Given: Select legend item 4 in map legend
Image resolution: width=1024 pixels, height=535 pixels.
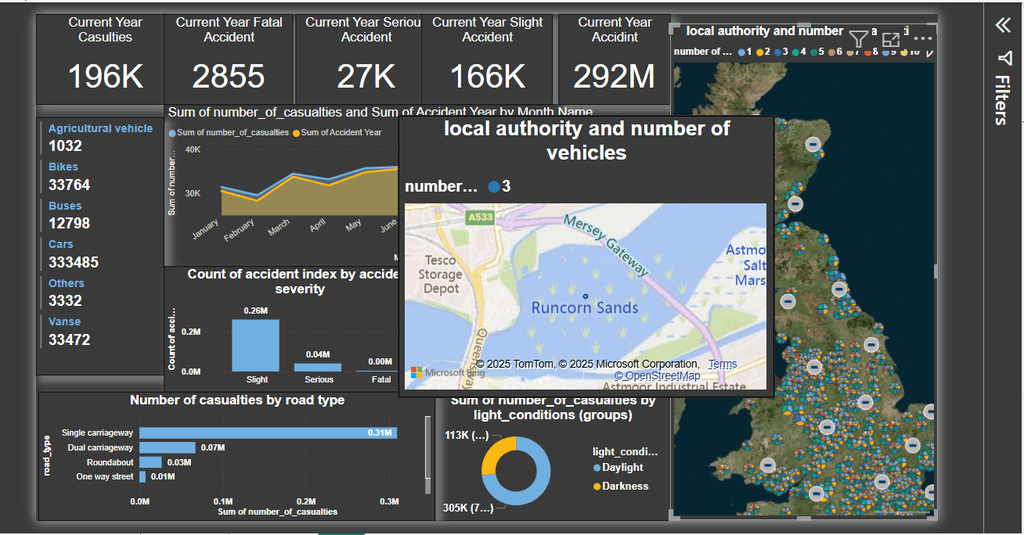Looking at the screenshot, I should coord(799,52).
